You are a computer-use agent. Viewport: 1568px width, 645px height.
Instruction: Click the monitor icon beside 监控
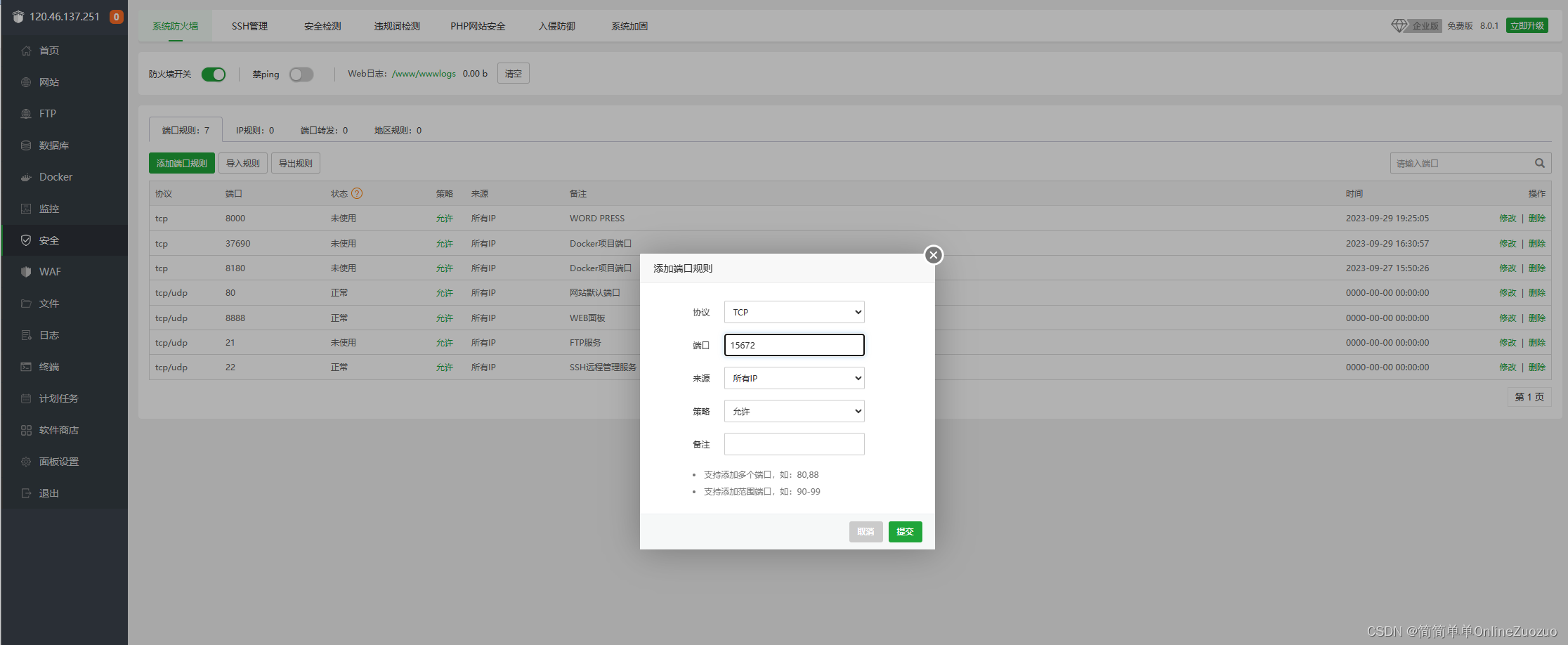click(x=26, y=209)
